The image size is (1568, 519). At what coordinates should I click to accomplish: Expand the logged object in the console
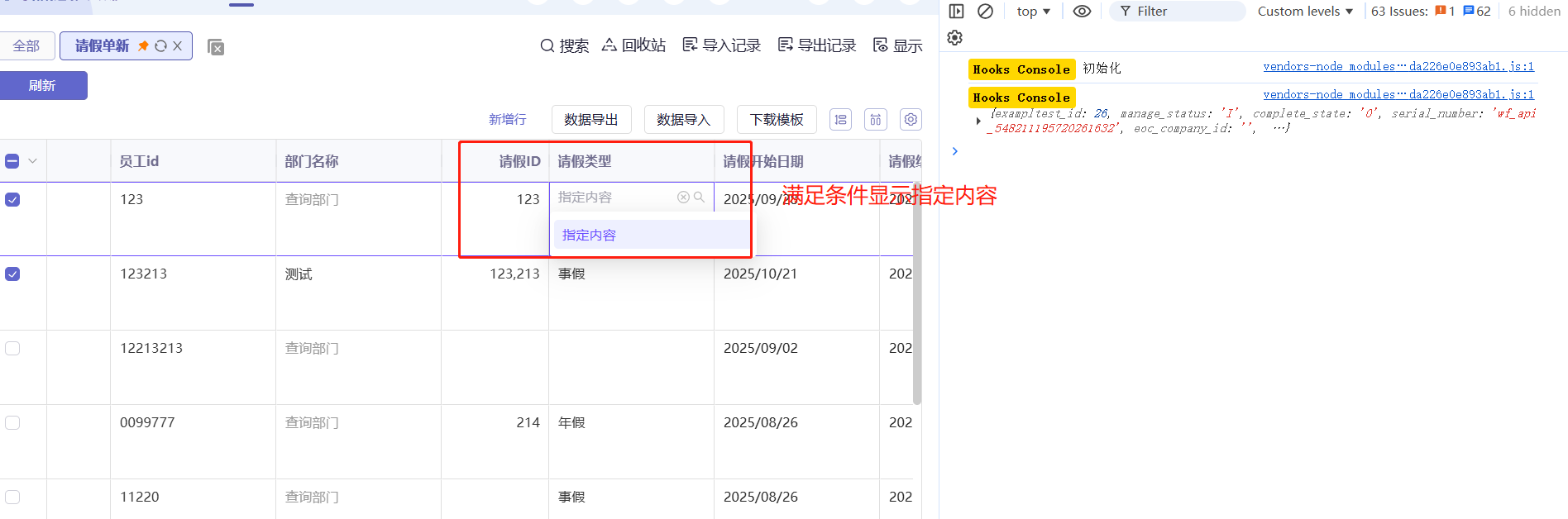point(978,121)
